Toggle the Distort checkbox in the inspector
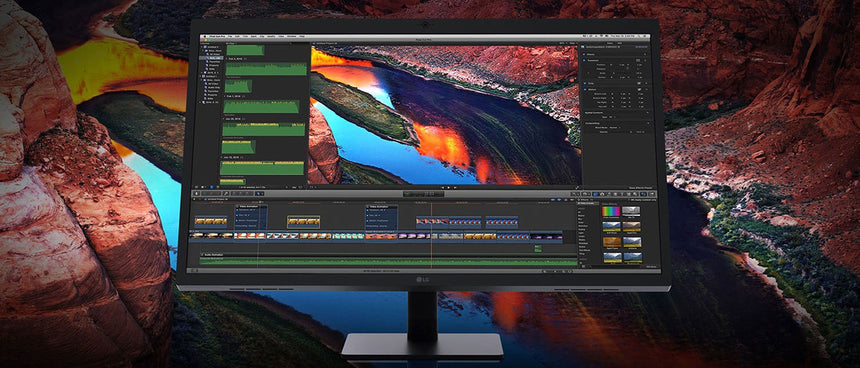The height and width of the screenshot is (368, 860). tap(585, 89)
